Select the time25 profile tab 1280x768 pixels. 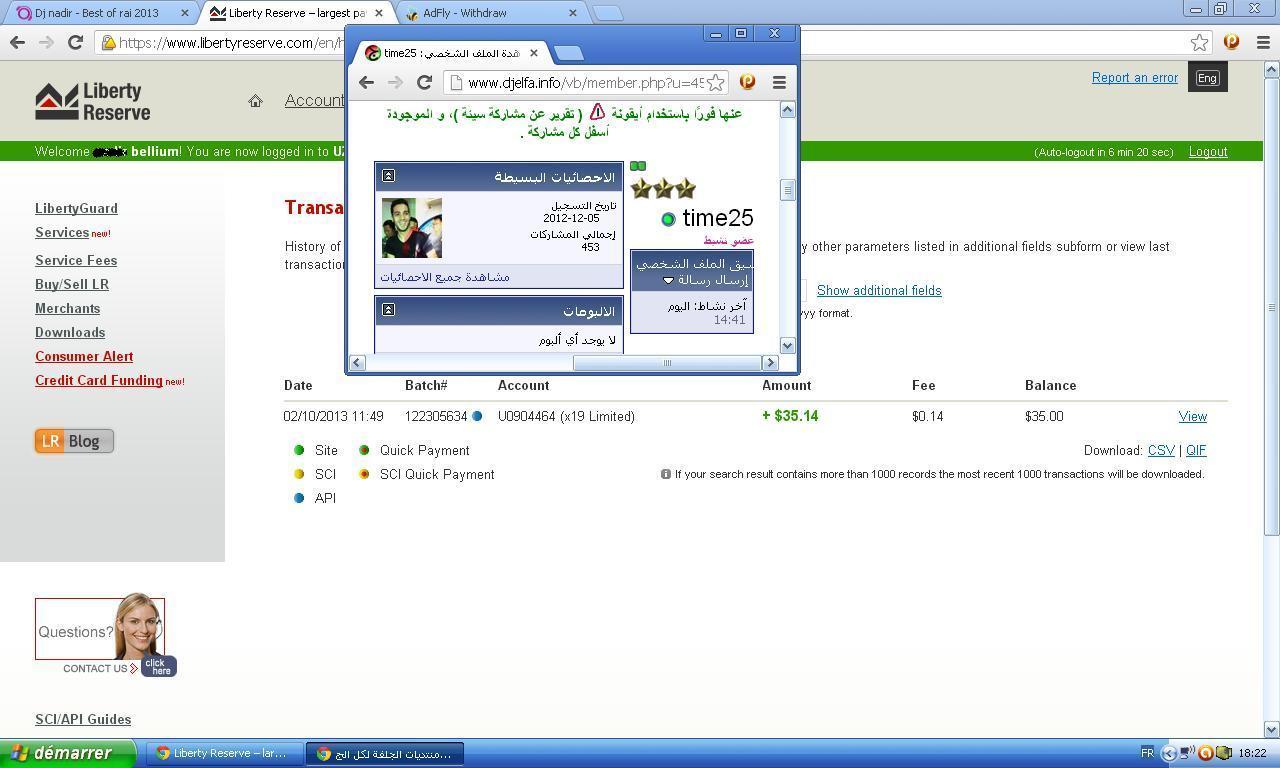(452, 53)
